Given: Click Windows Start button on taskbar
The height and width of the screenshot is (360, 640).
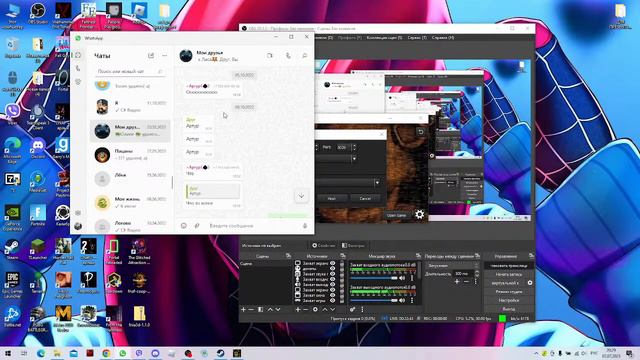Looking at the screenshot, I should [x=8, y=353].
